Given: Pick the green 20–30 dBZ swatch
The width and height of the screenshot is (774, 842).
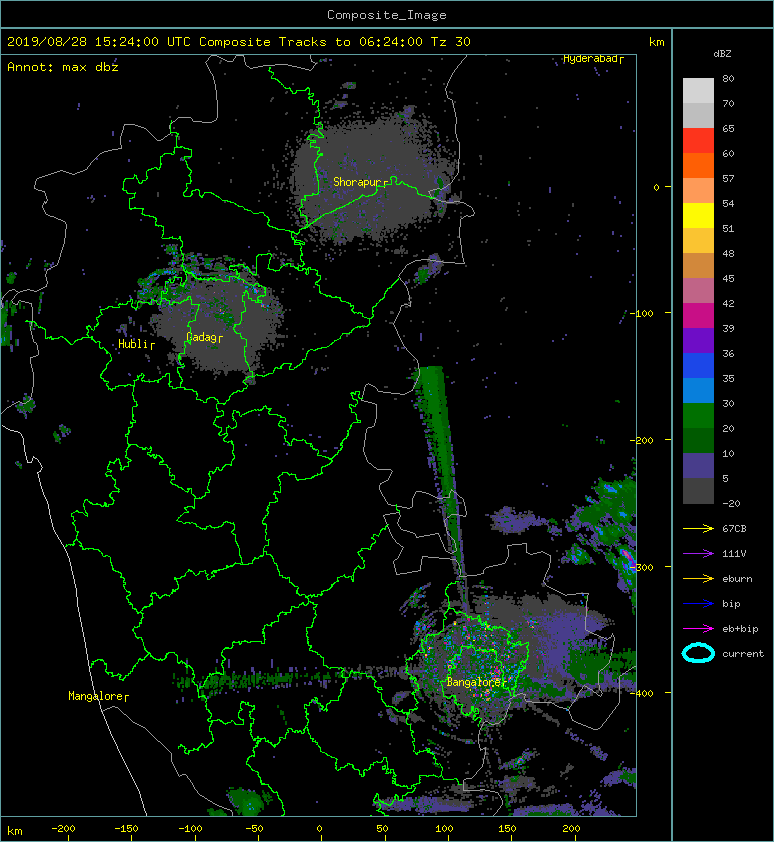Looking at the screenshot, I should [698, 415].
